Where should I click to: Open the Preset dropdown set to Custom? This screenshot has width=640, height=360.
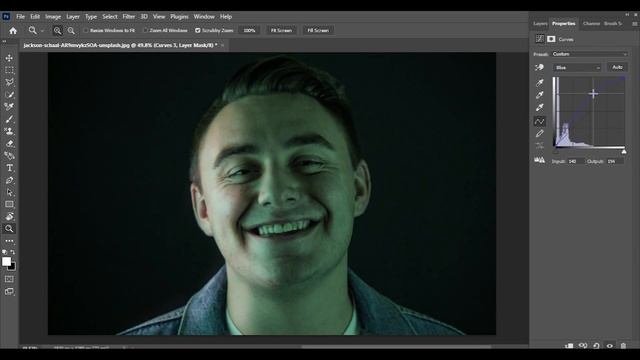point(590,54)
